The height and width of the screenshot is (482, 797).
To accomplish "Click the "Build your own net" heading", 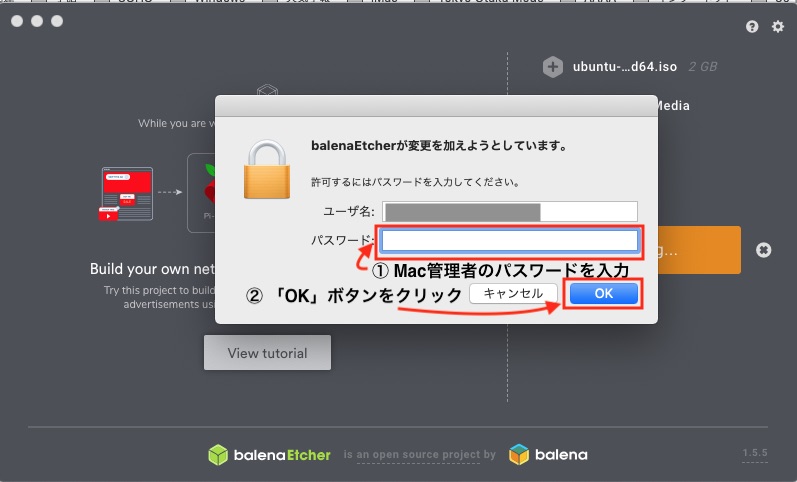I will coord(152,269).
